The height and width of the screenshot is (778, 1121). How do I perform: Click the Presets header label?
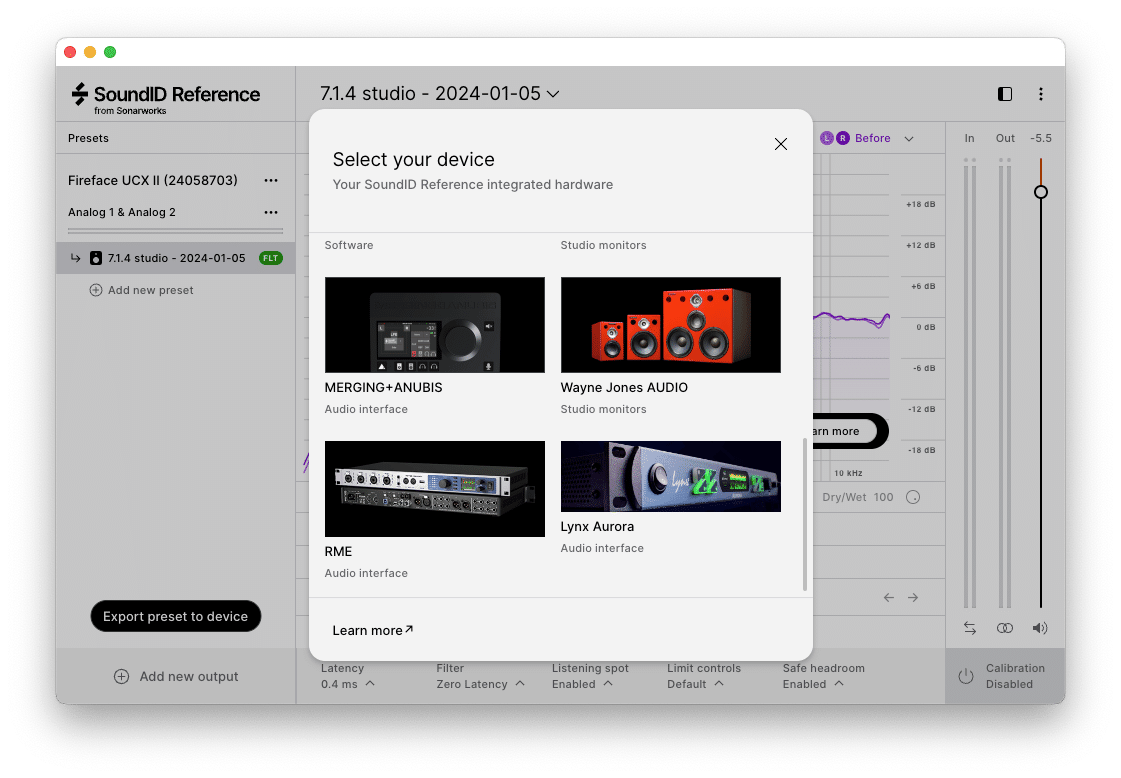pyautogui.click(x=89, y=138)
